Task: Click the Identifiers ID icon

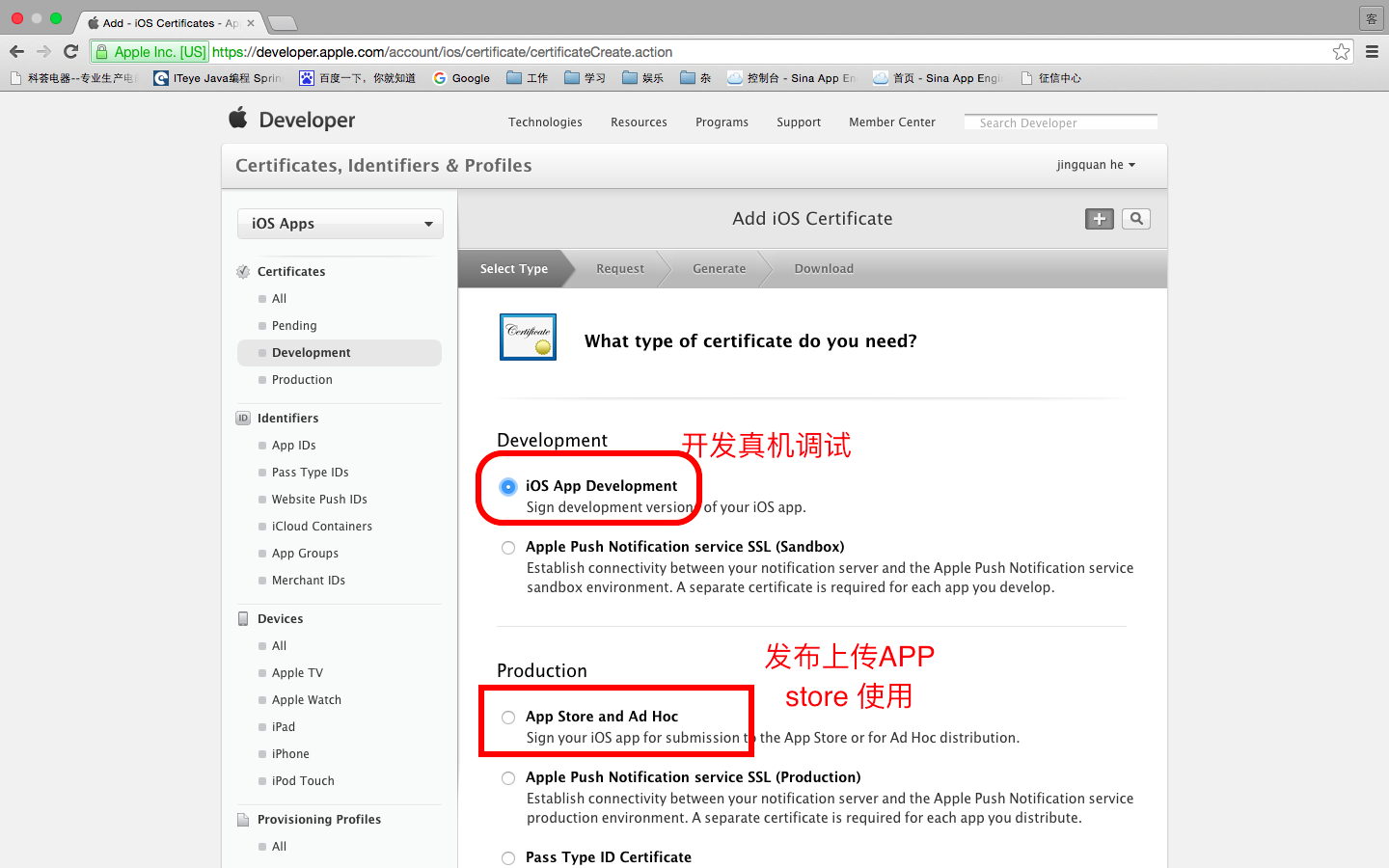Action: [243, 419]
